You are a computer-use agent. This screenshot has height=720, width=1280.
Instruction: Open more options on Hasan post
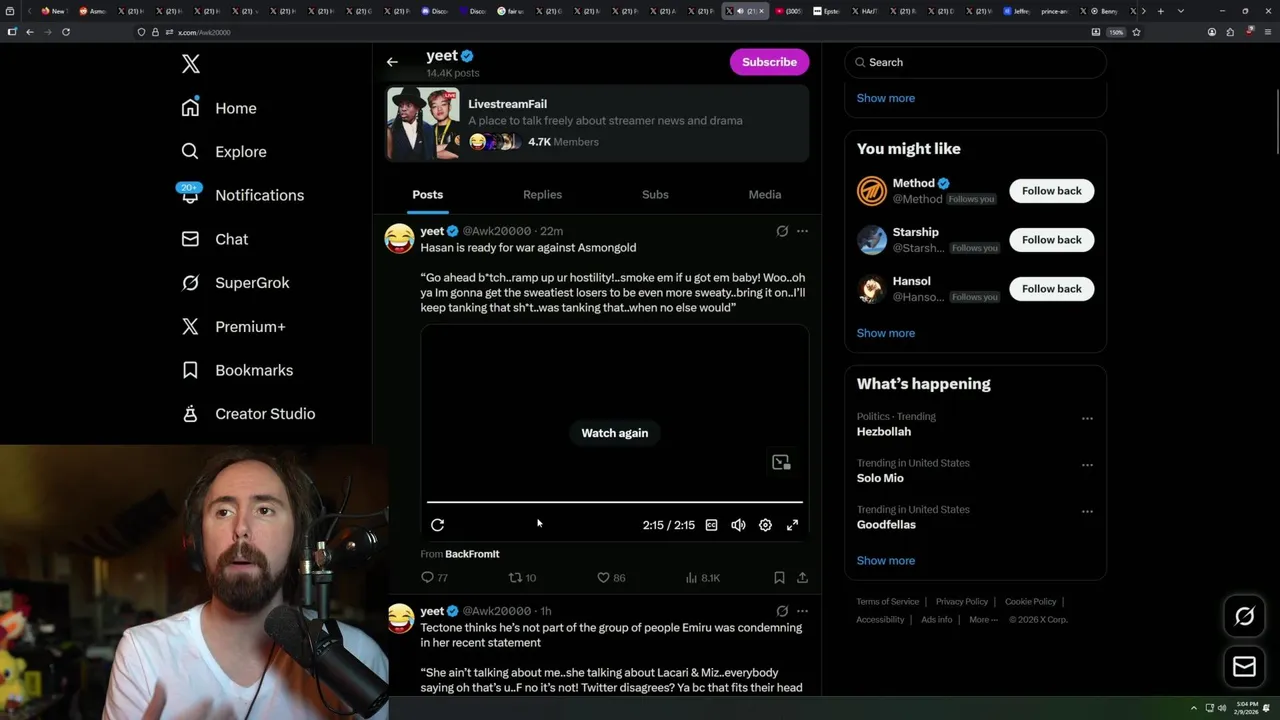(x=802, y=231)
